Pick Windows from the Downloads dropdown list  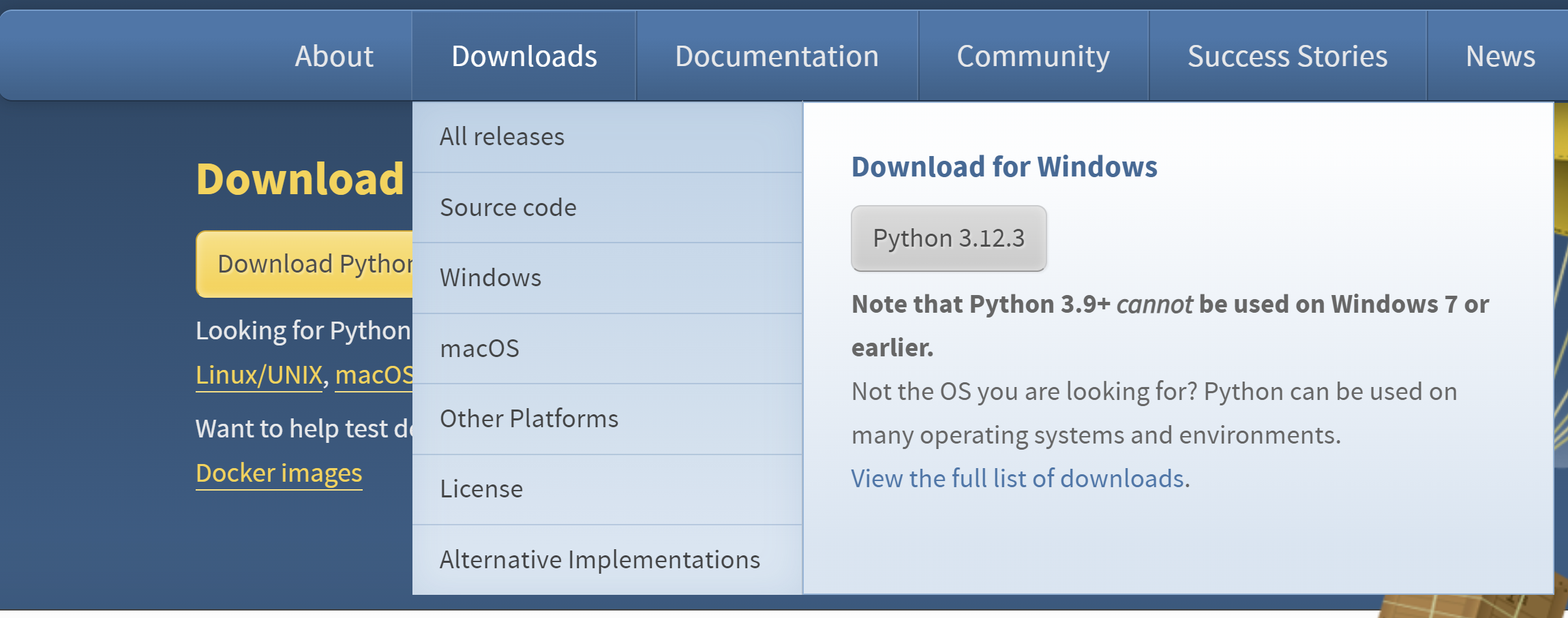pyautogui.click(x=490, y=278)
